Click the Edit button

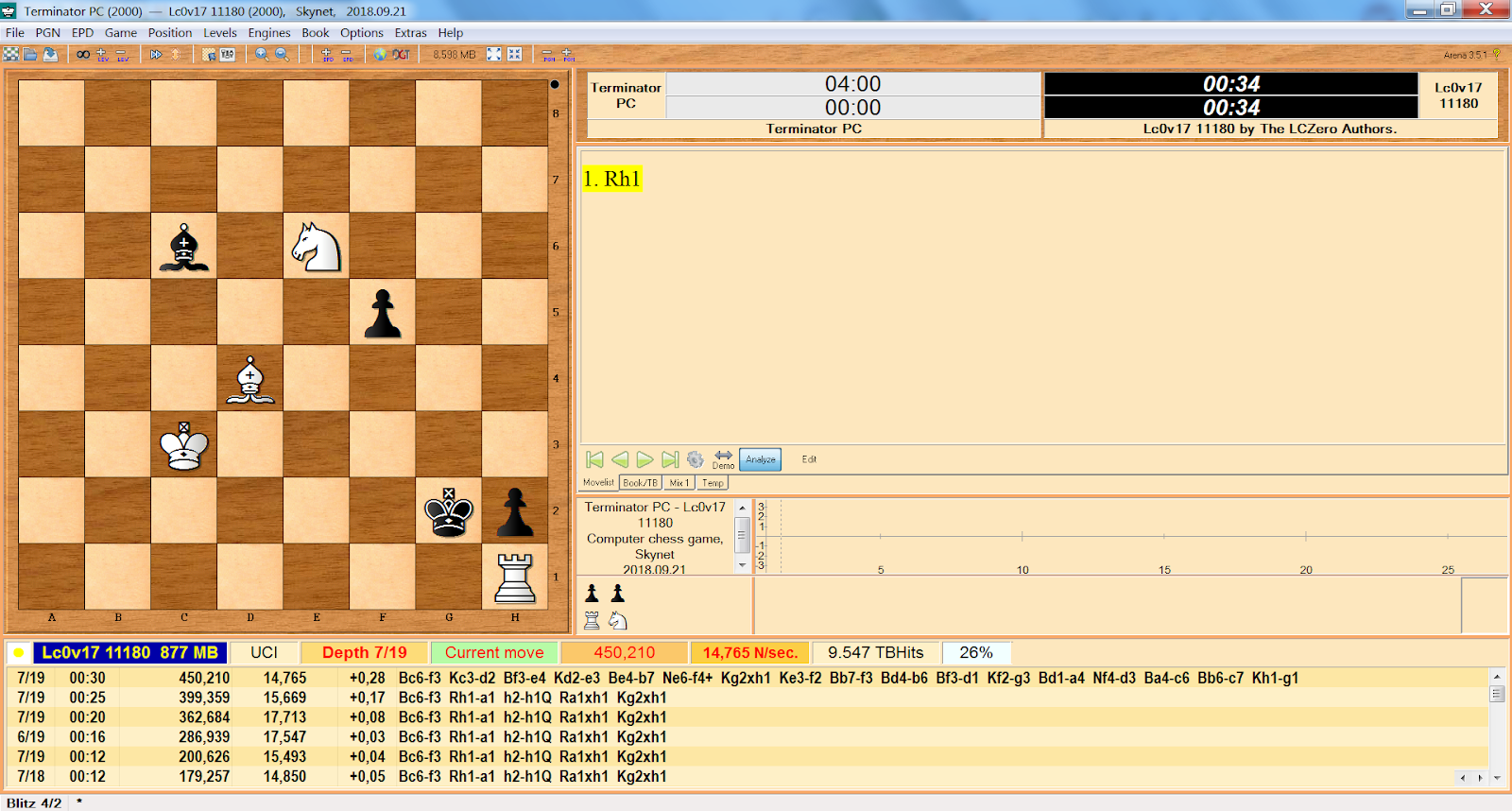(809, 459)
